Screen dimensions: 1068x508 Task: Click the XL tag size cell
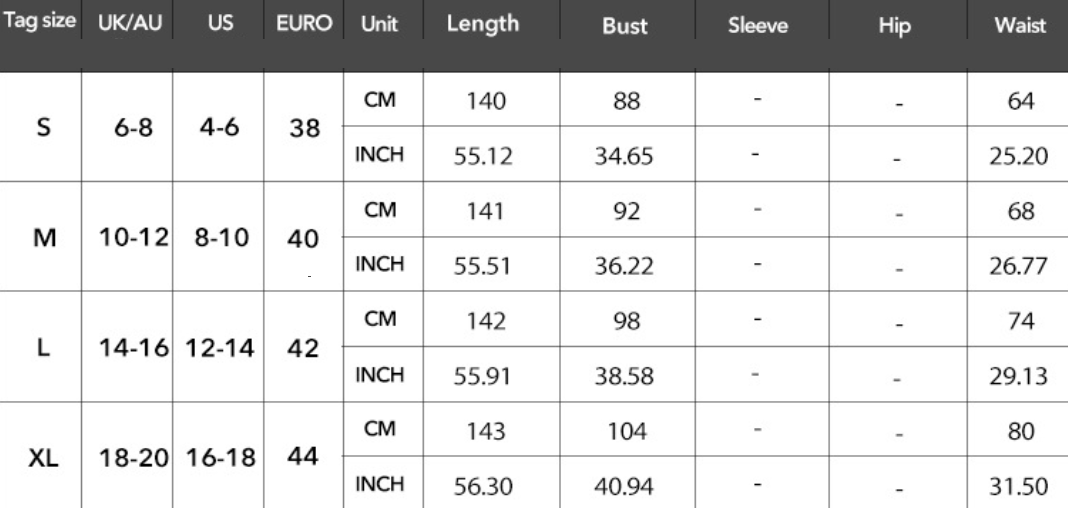(43, 459)
